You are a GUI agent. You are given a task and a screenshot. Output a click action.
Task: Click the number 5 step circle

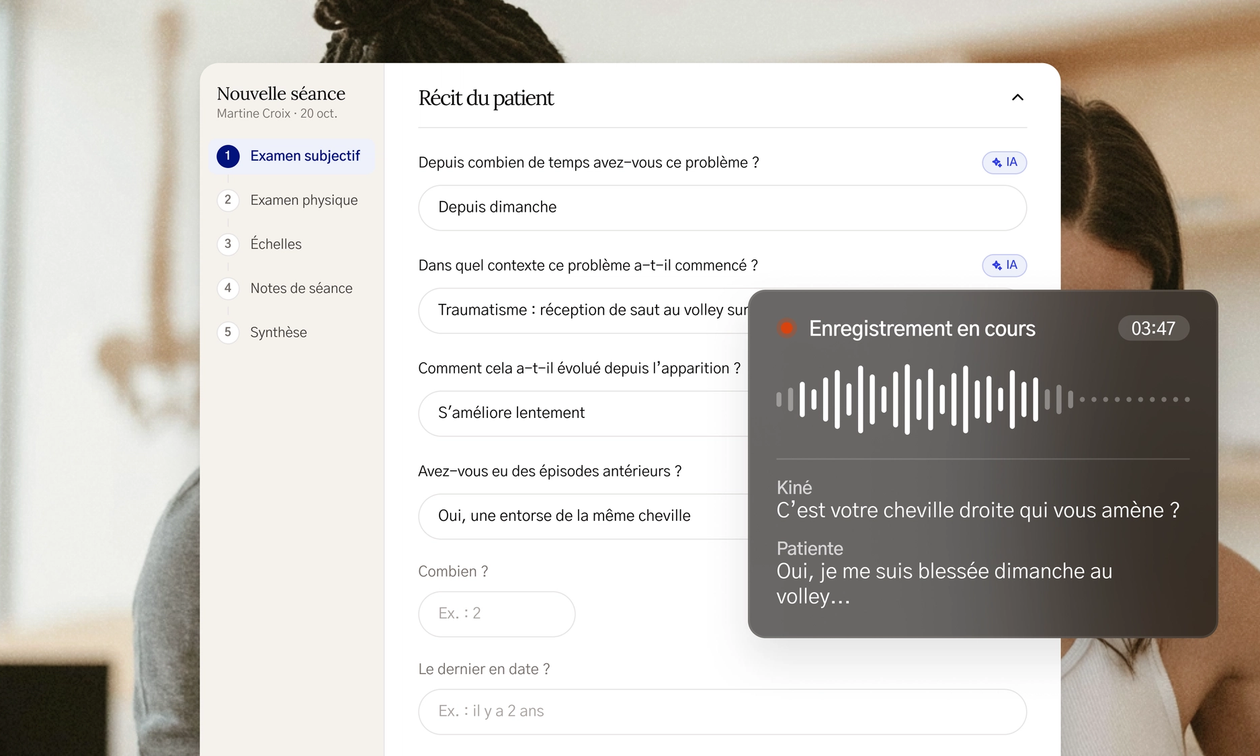click(228, 332)
